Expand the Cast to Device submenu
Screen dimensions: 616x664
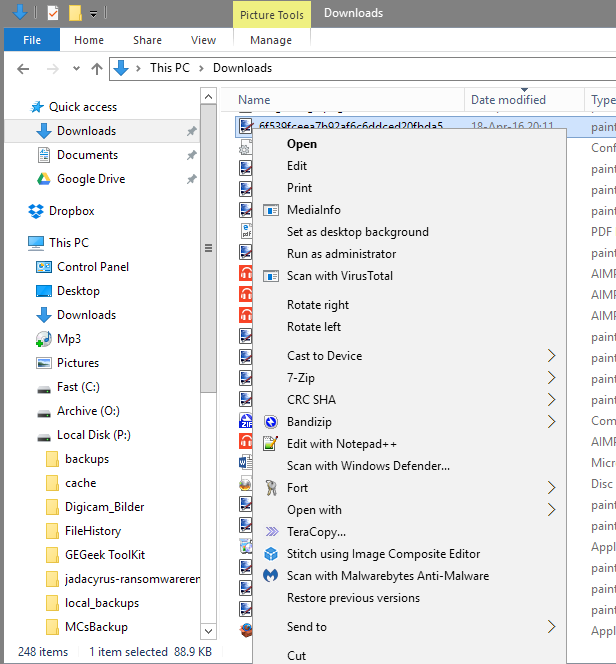(551, 356)
